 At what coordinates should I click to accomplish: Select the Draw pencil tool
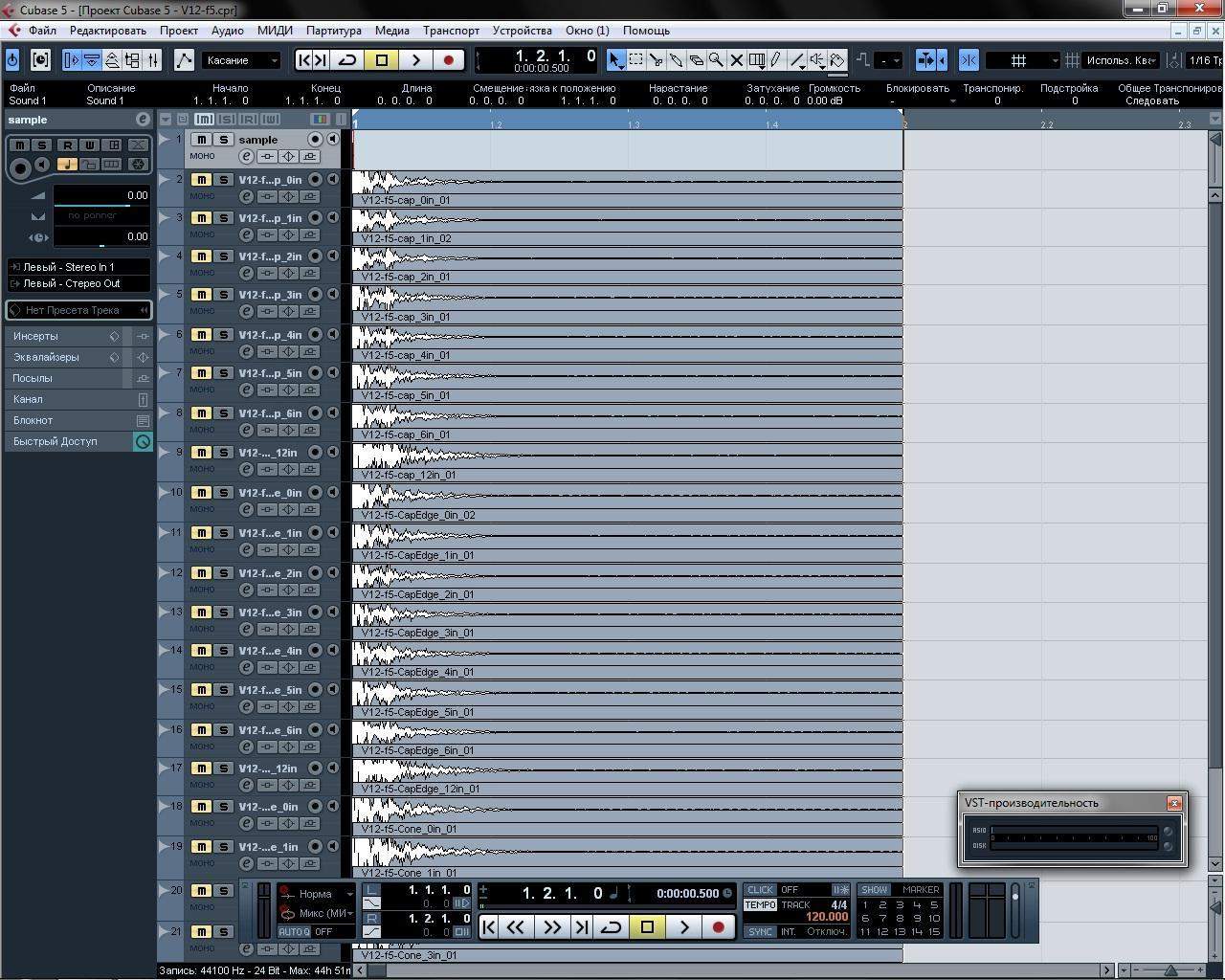point(776,60)
